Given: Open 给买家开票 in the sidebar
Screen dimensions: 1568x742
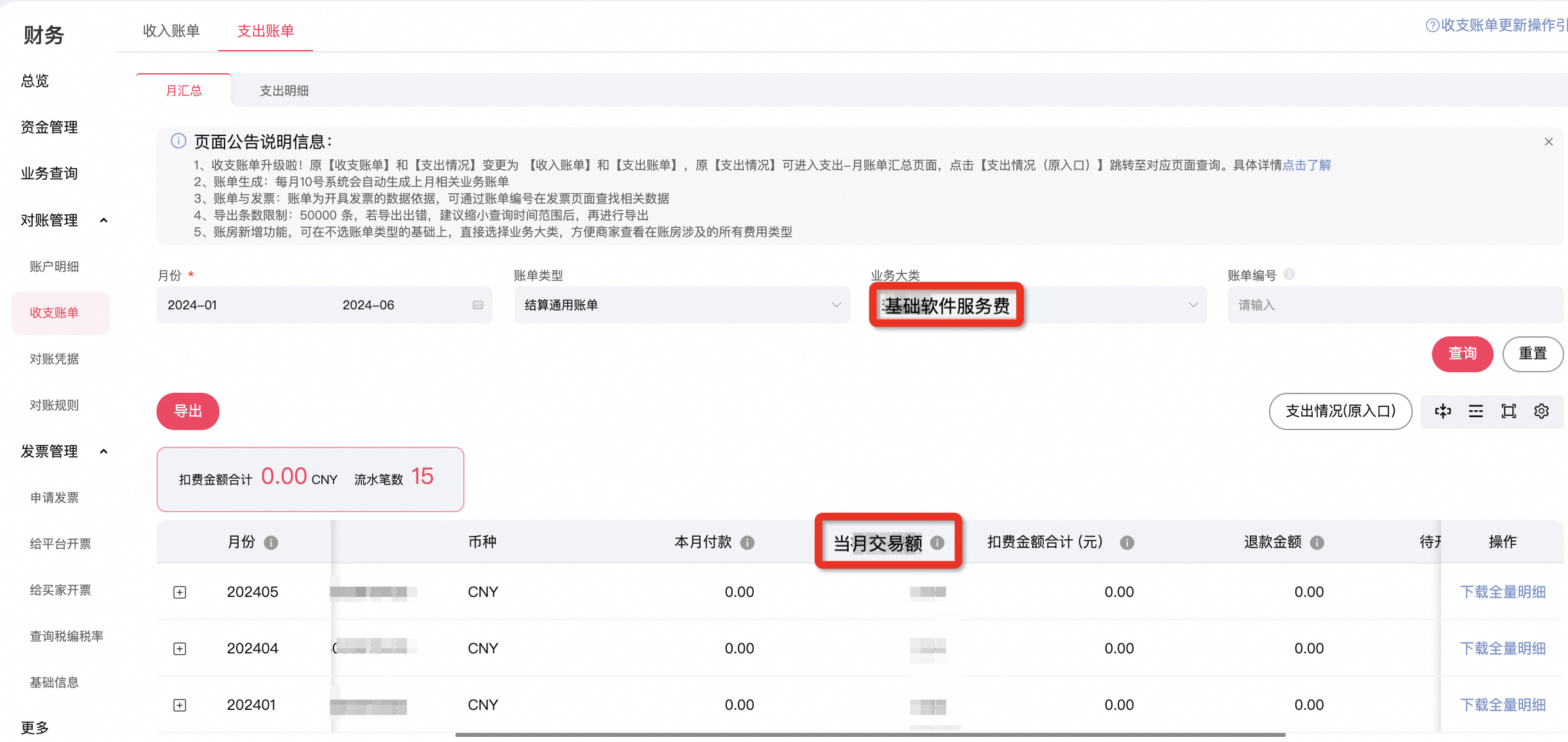Looking at the screenshot, I should (x=60, y=590).
